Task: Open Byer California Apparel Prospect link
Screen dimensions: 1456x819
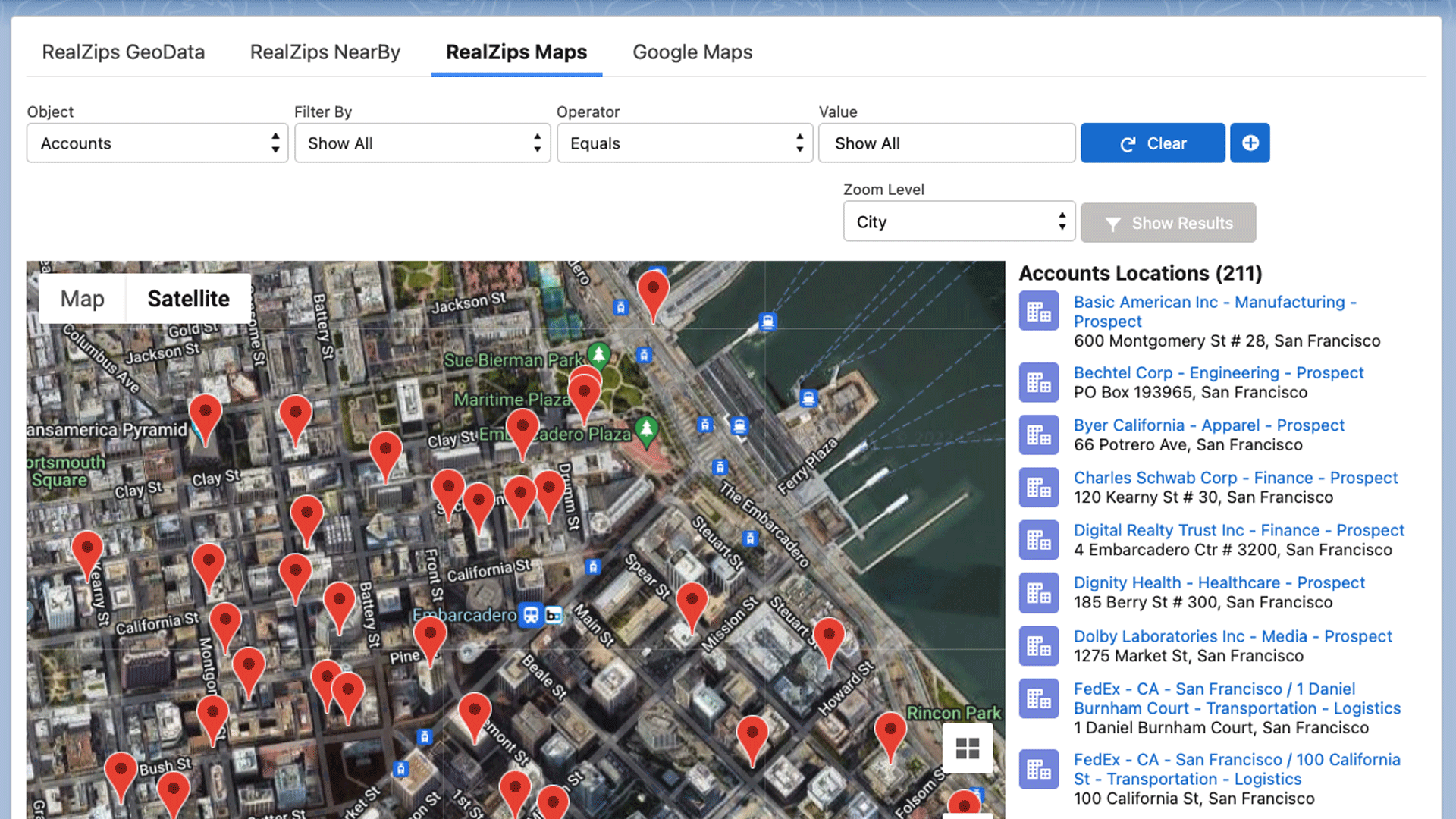Action: pyautogui.click(x=1209, y=425)
